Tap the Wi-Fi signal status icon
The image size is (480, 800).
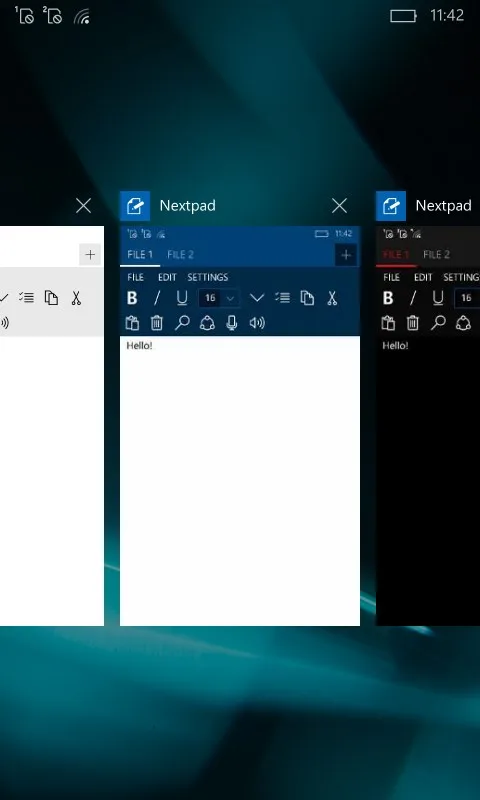(82, 16)
